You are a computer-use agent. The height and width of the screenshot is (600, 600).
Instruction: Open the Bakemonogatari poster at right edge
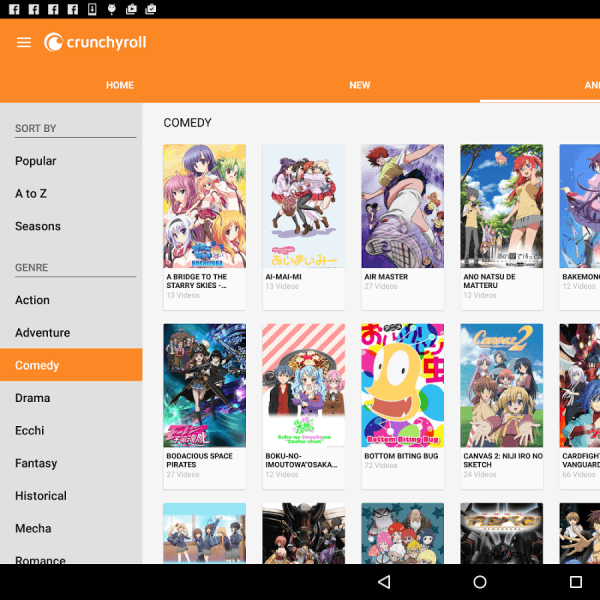click(x=580, y=206)
